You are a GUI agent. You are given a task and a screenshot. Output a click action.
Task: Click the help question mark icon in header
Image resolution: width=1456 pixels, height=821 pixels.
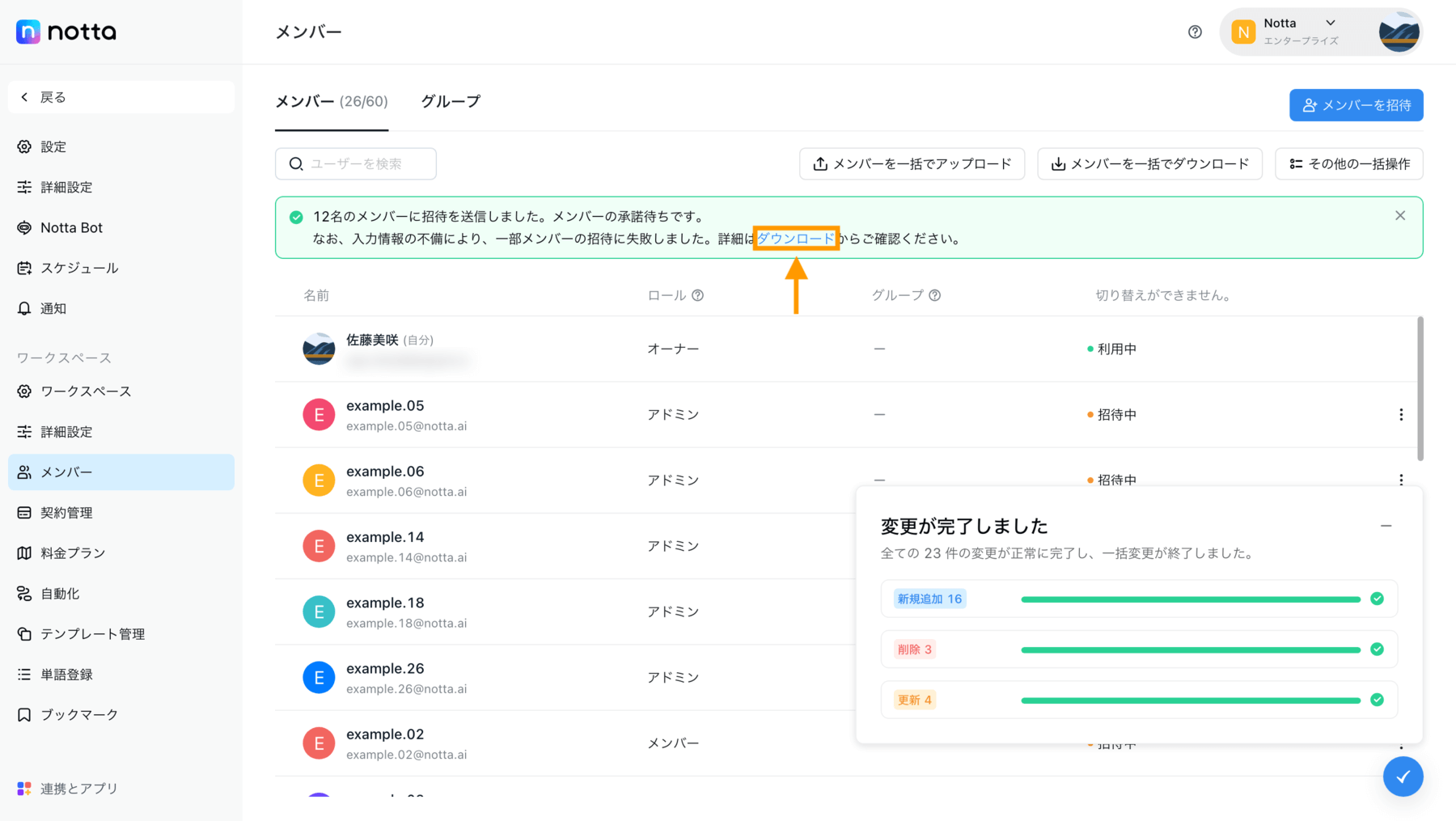[x=1195, y=32]
